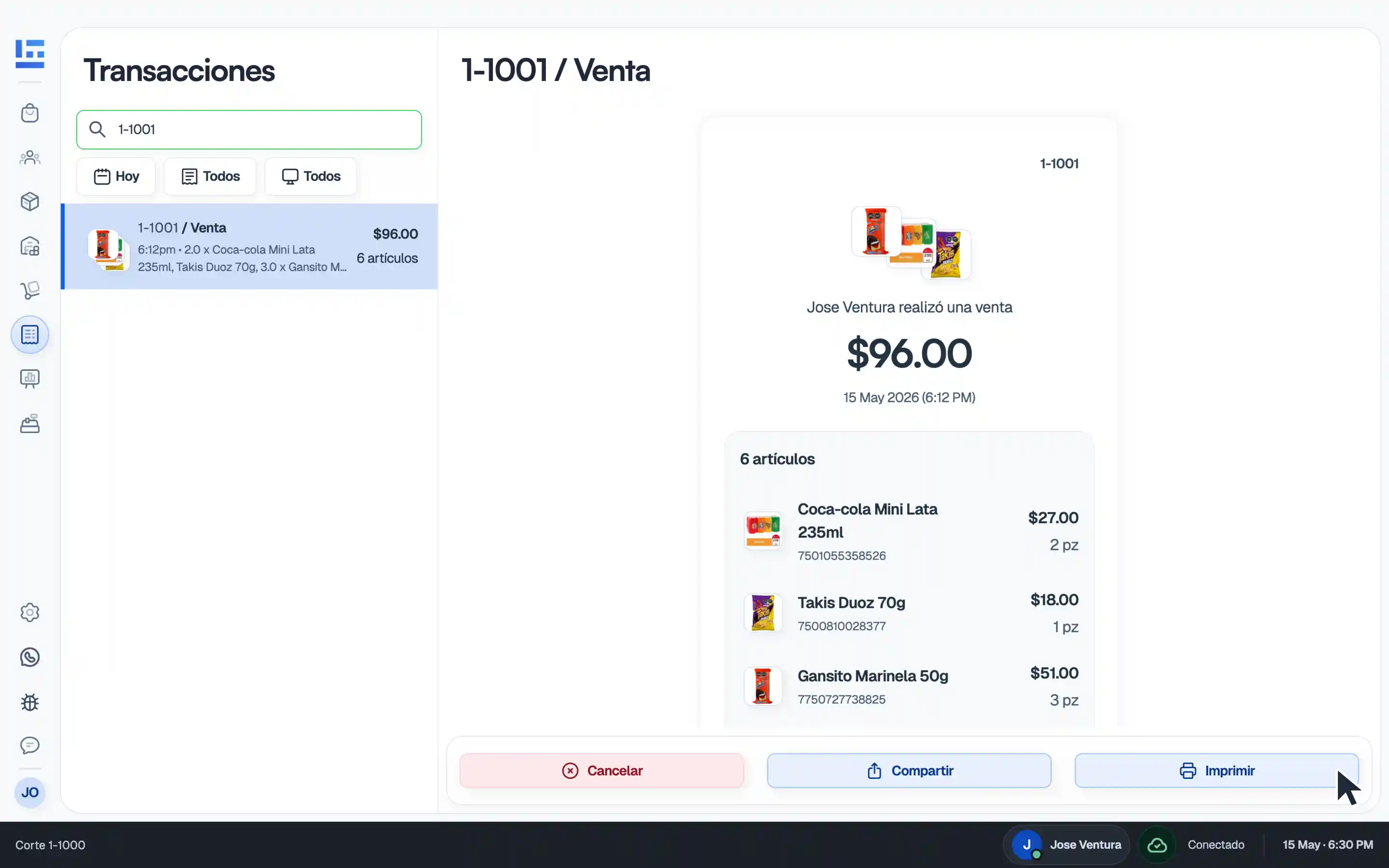The height and width of the screenshot is (868, 1389).
Task: Click the $51.00 Gansito price
Action: (1054, 673)
